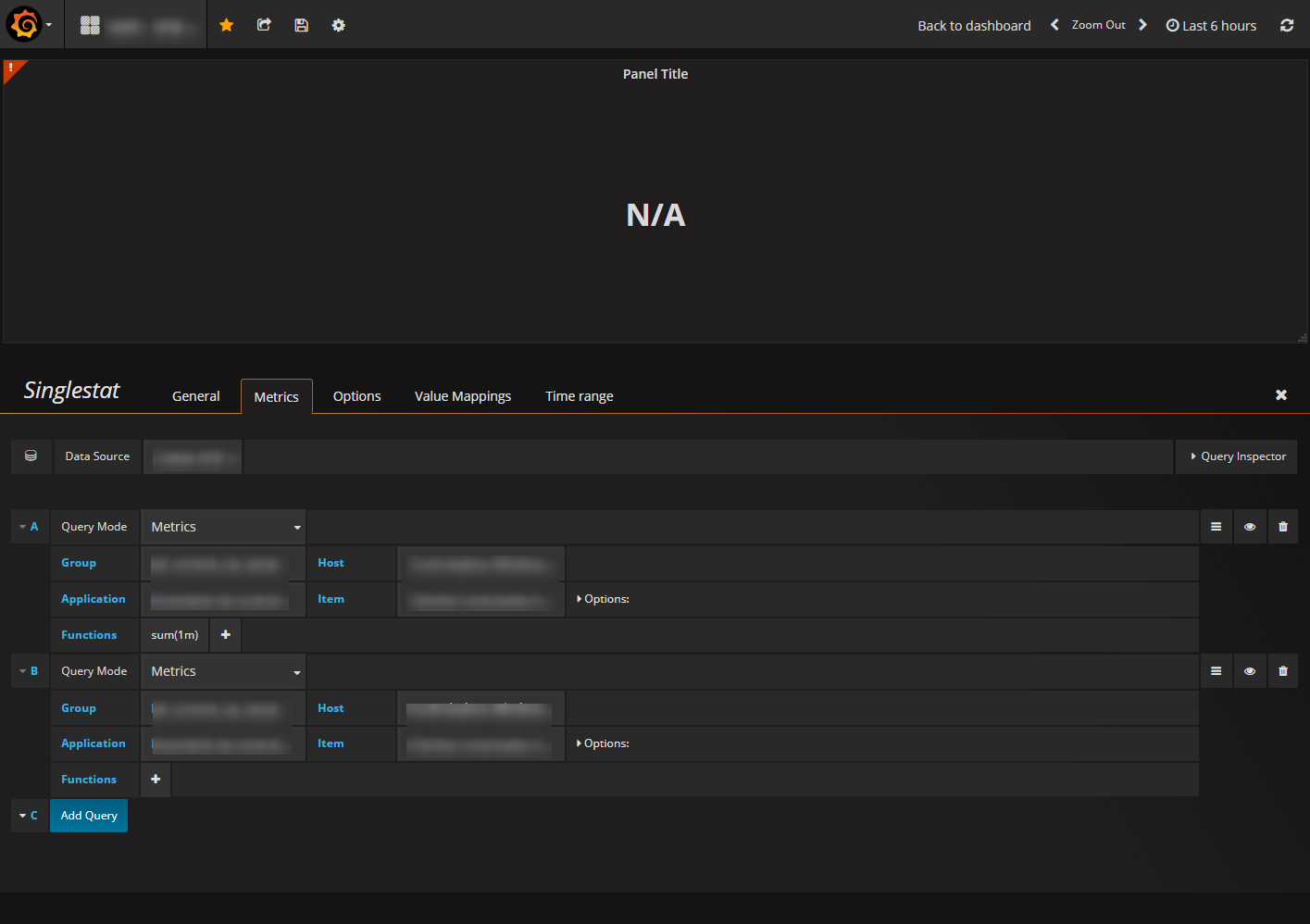Shift time range backward with left arrow
Screen dimensions: 1310x924
click(1054, 25)
